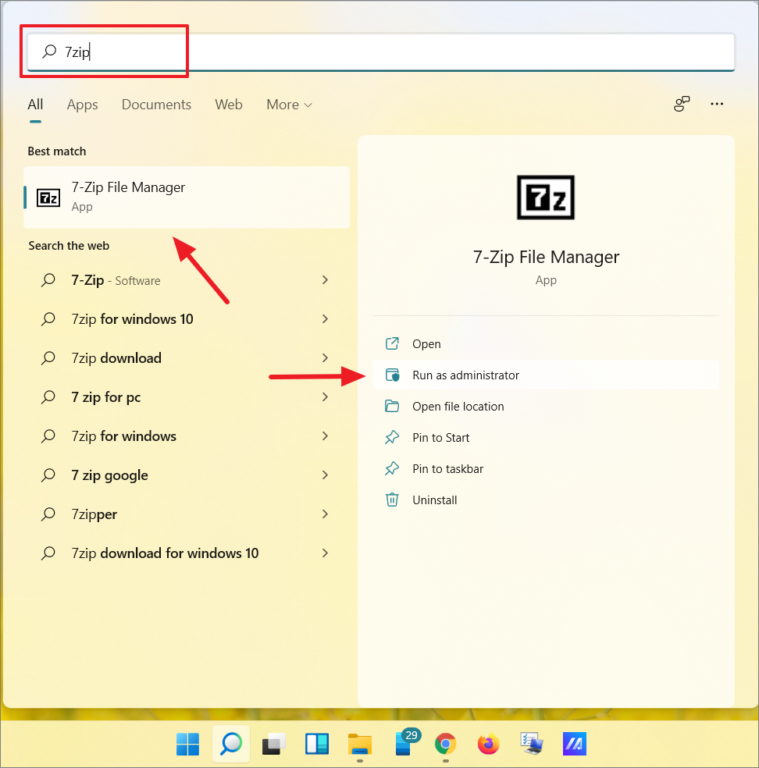
Task: Select the All tab
Action: tap(35, 104)
